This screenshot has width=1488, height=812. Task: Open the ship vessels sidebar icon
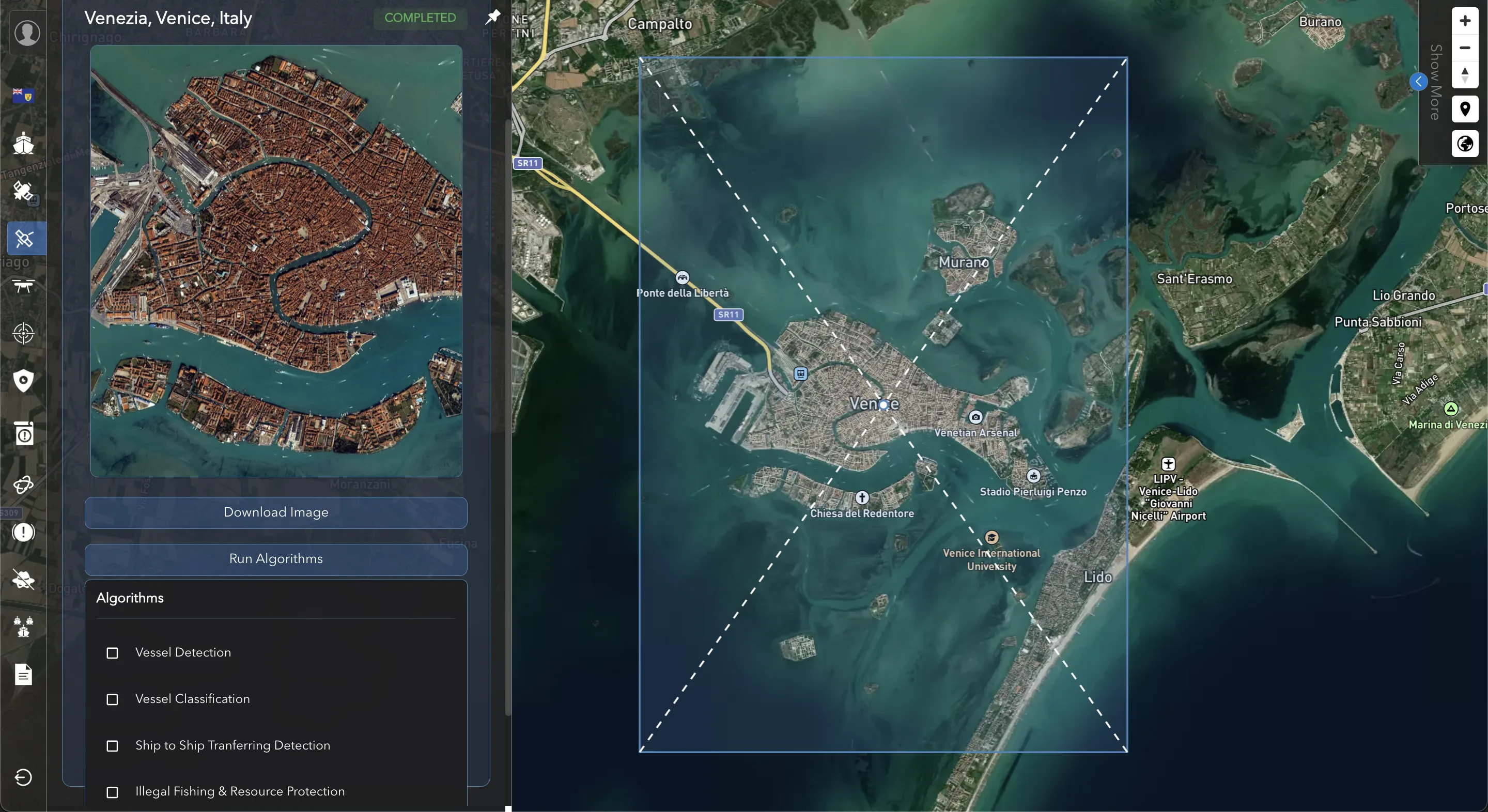(24, 143)
